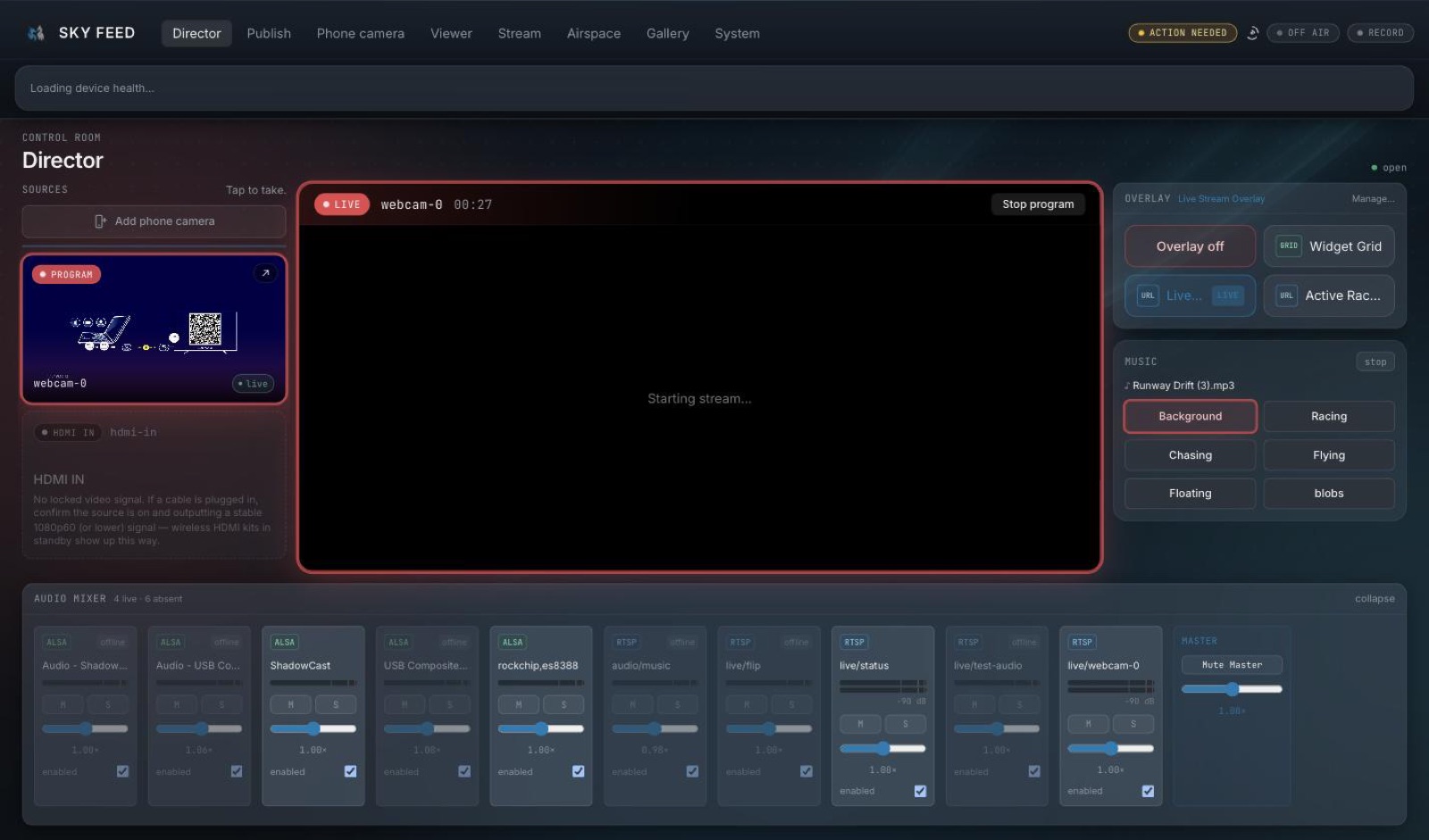
Task: Uncheck enabled for live/webcam-0 channel
Action: (x=1148, y=791)
